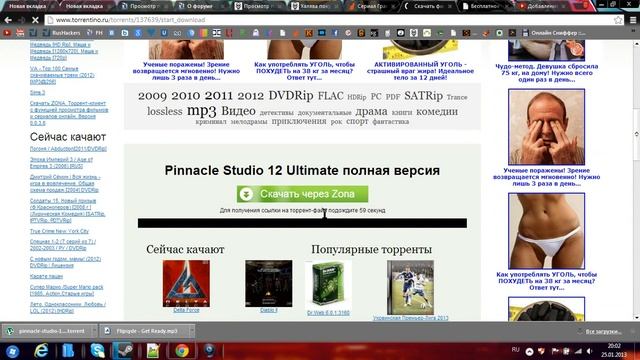Click the RU language indicator
This screenshot has height=360, width=640.
(516, 350)
